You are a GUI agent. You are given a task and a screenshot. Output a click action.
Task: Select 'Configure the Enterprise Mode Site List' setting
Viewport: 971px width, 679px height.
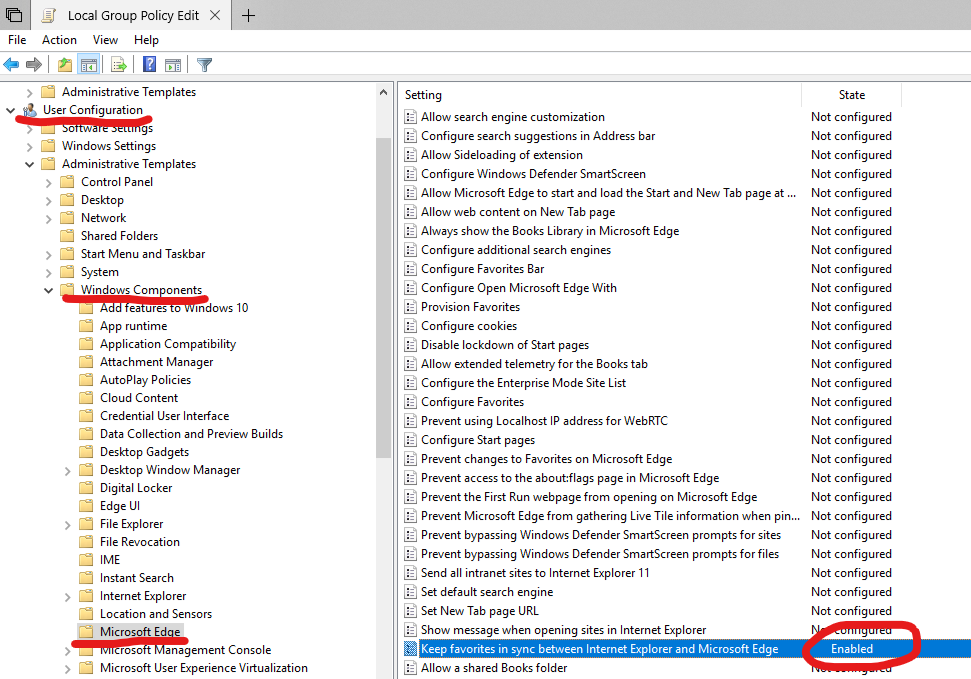pos(523,383)
